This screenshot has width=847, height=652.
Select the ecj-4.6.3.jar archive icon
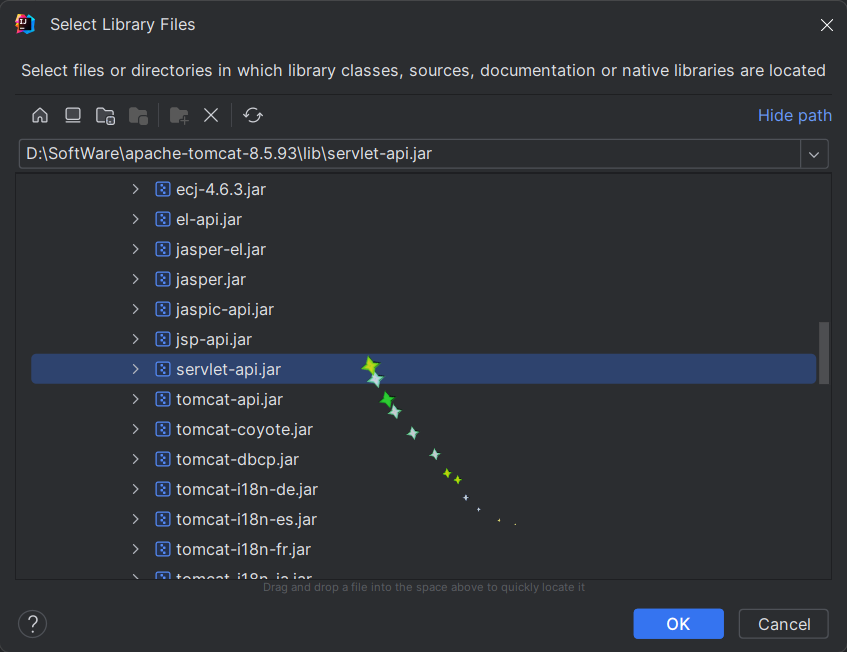click(163, 189)
